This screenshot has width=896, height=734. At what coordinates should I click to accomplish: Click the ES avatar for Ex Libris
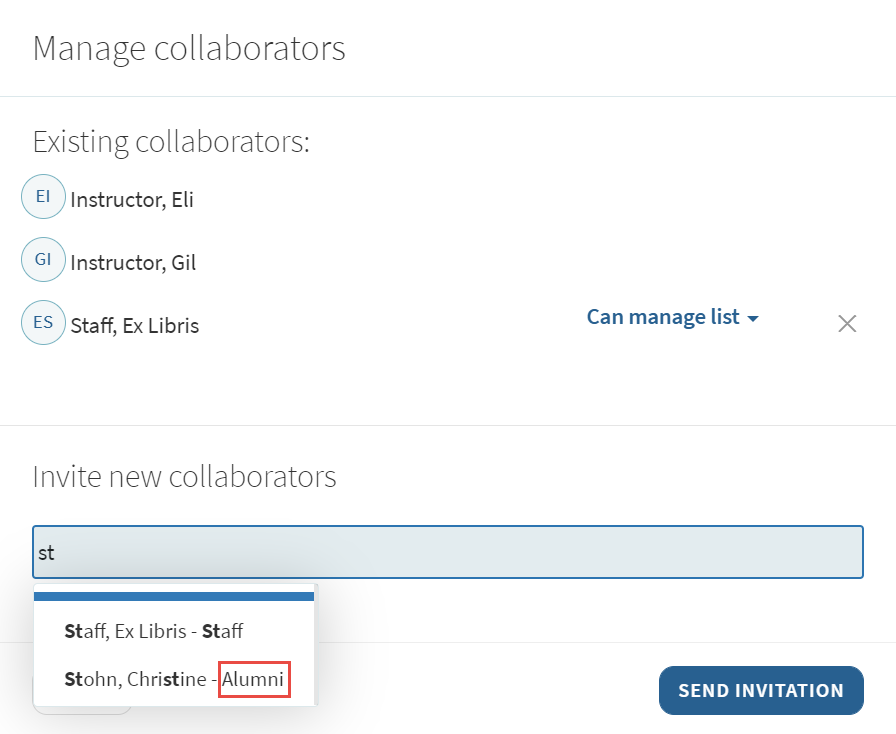(43, 323)
